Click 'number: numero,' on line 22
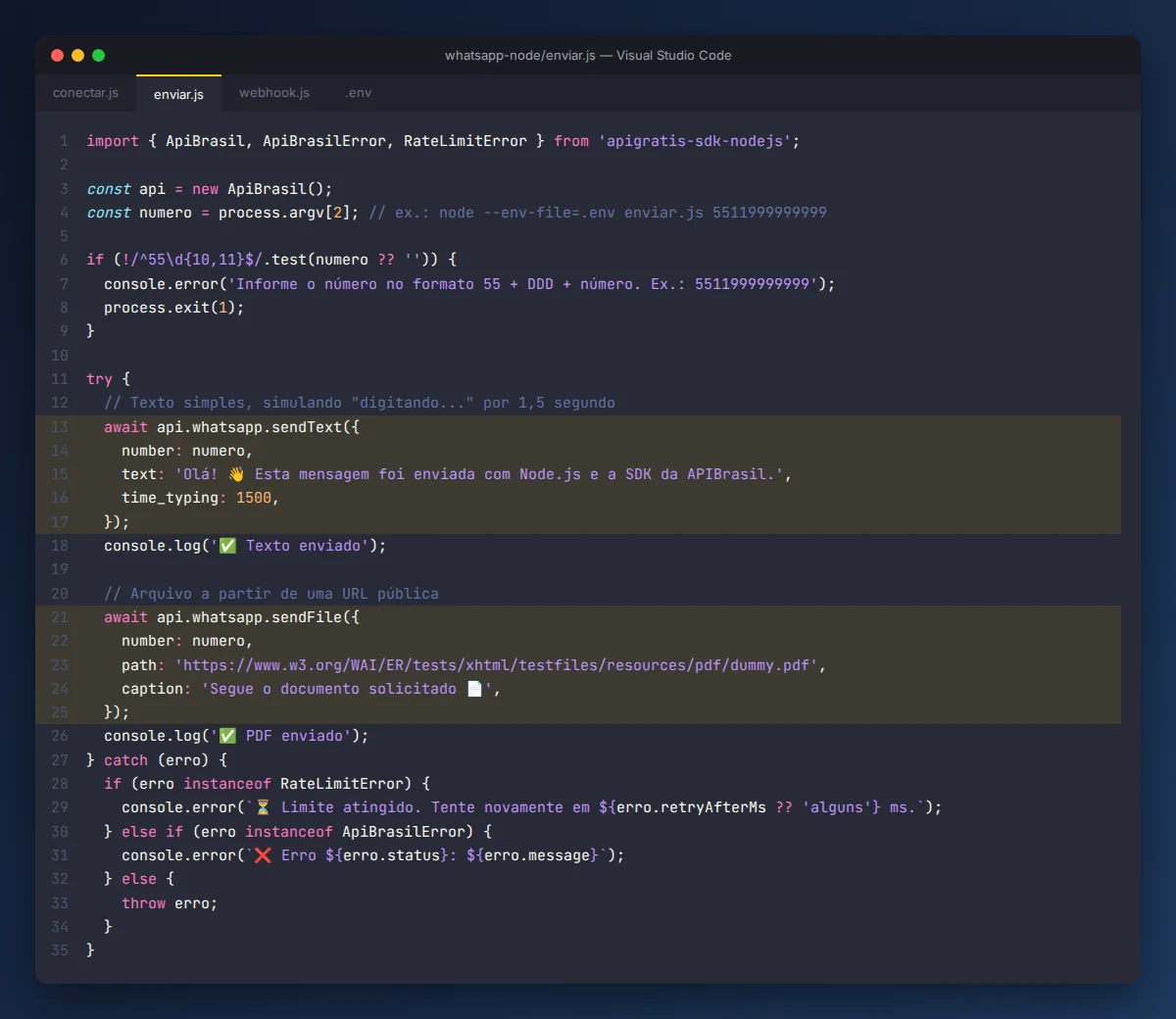 187,641
